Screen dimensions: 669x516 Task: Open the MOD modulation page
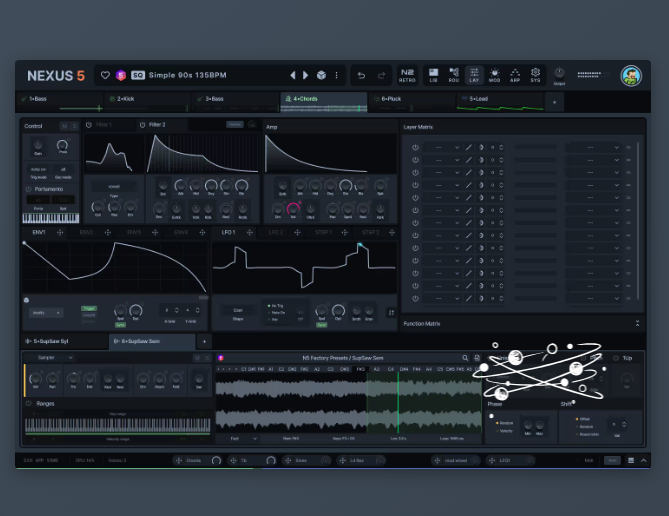coord(494,75)
